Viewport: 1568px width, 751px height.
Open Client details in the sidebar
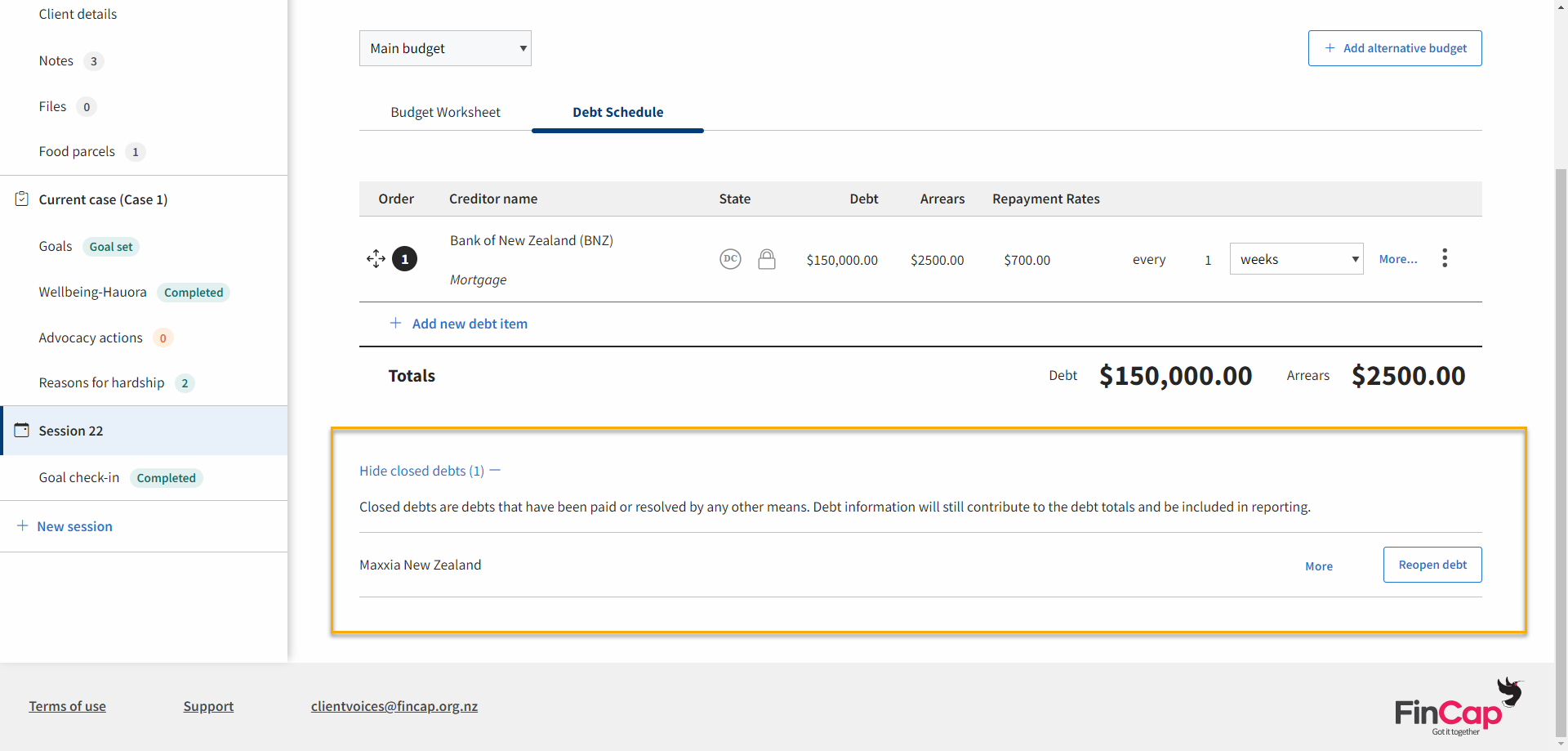pyautogui.click(x=78, y=14)
